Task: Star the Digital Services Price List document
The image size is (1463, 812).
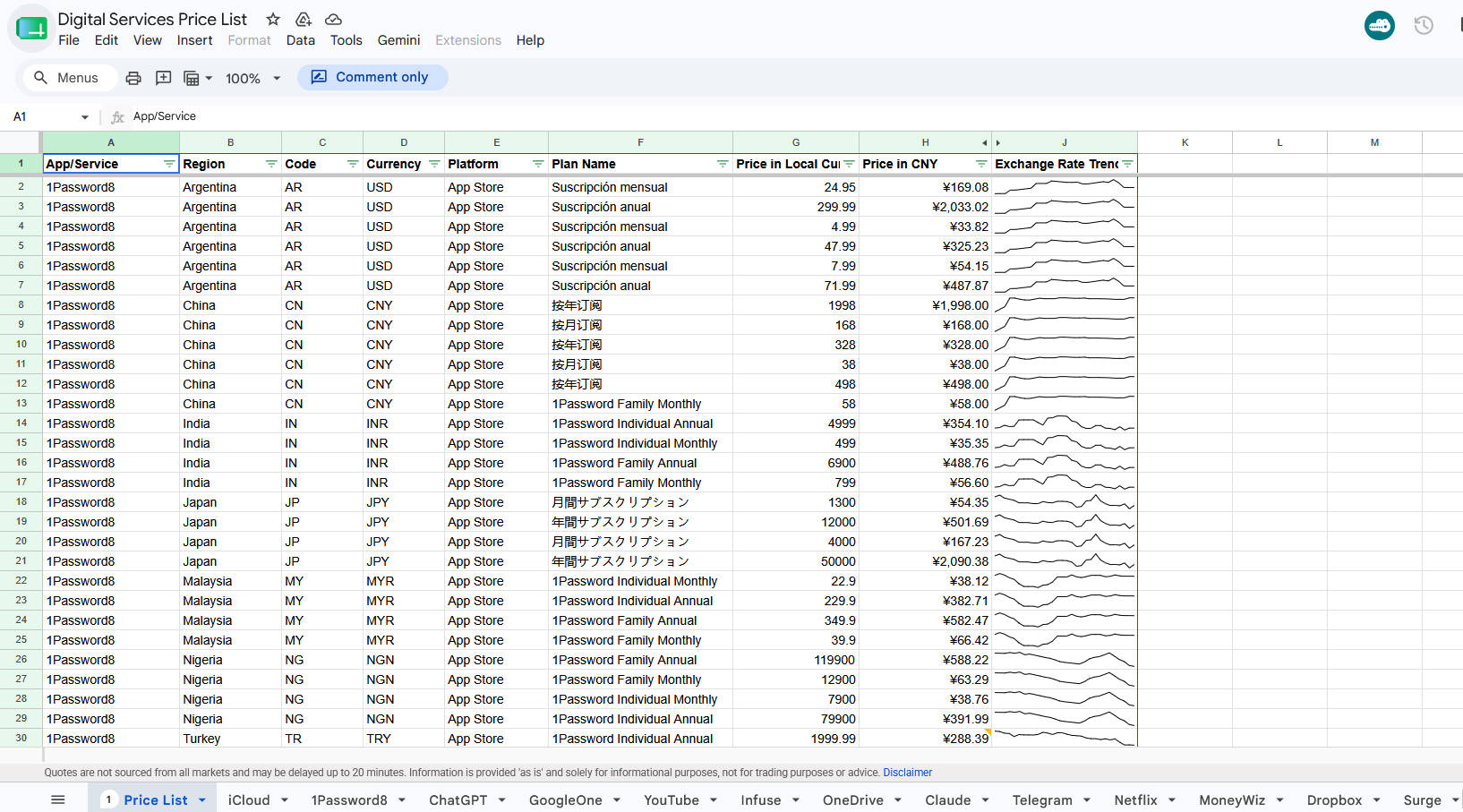Action: point(273,19)
